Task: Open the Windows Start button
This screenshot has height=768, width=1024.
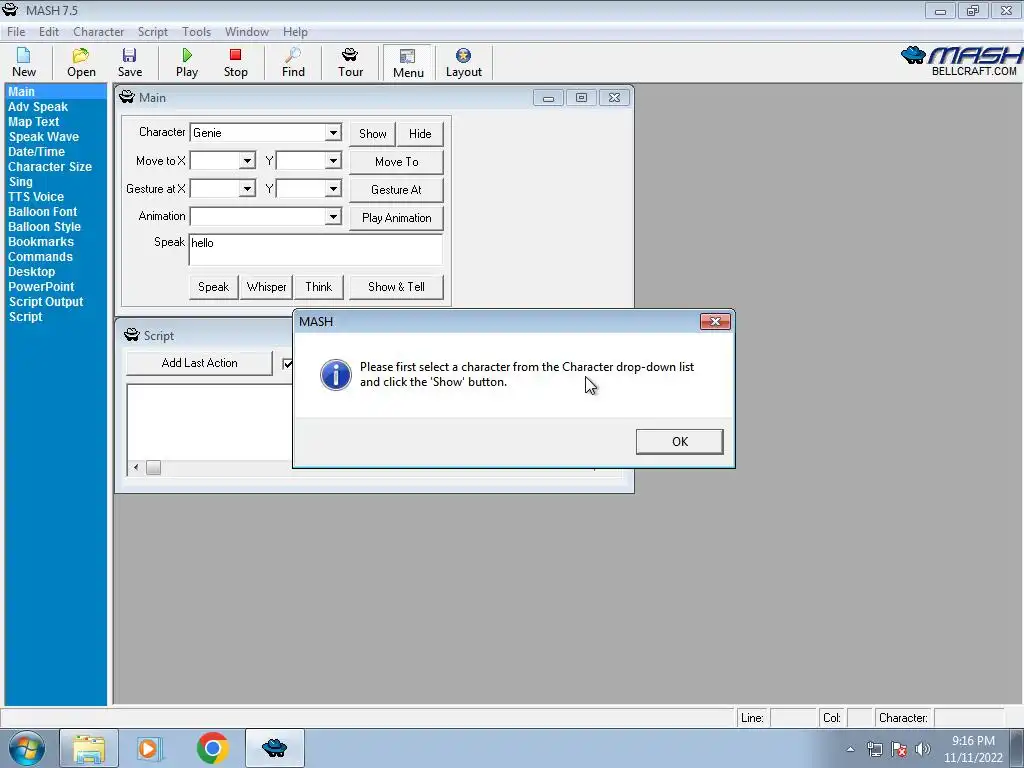Action: (27, 748)
